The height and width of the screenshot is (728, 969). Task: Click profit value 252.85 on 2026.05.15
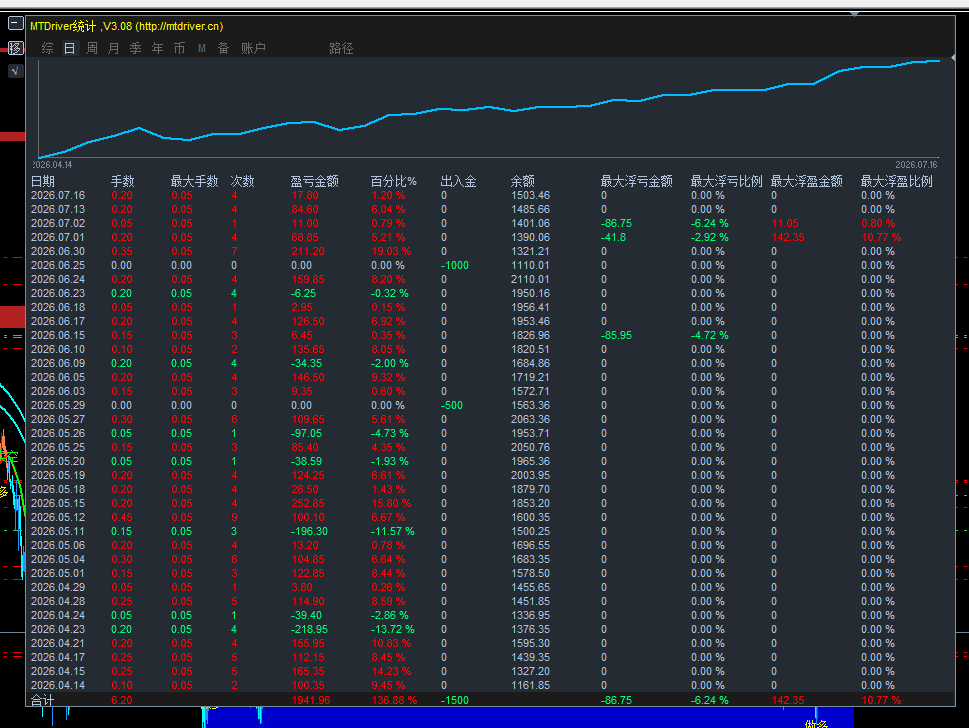click(x=308, y=503)
